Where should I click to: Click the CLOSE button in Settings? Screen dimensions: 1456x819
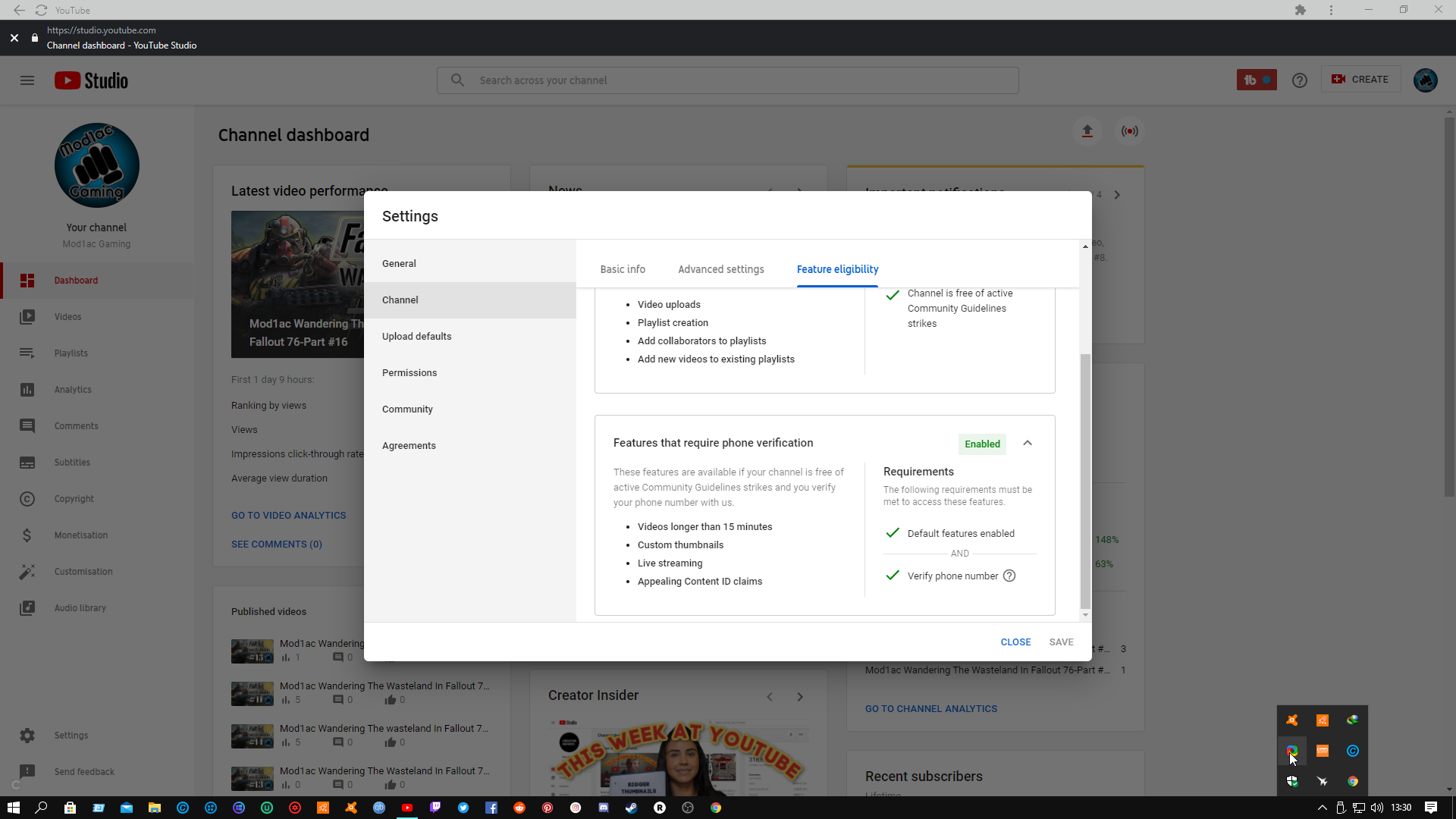[x=1015, y=642]
